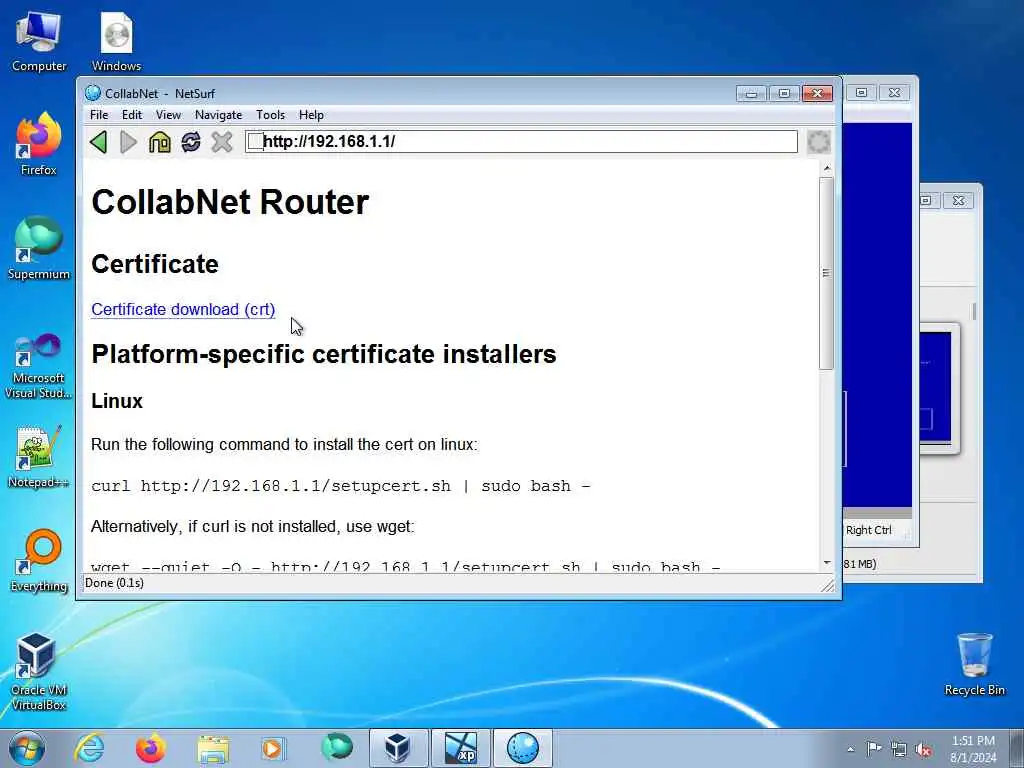Select Microsoft Visual Studio shortcut
This screenshot has width=1024, height=768.
39,366
